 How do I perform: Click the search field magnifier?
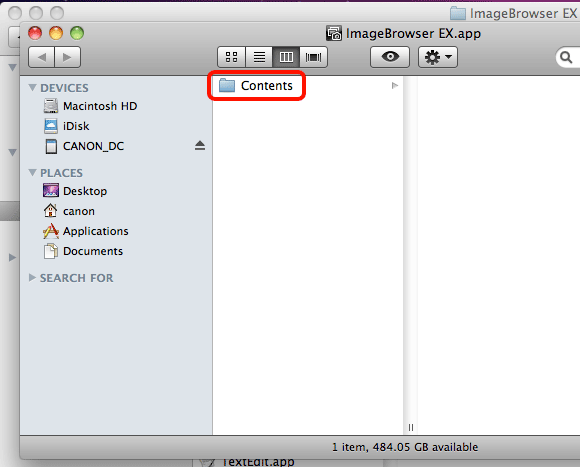click(x=566, y=57)
